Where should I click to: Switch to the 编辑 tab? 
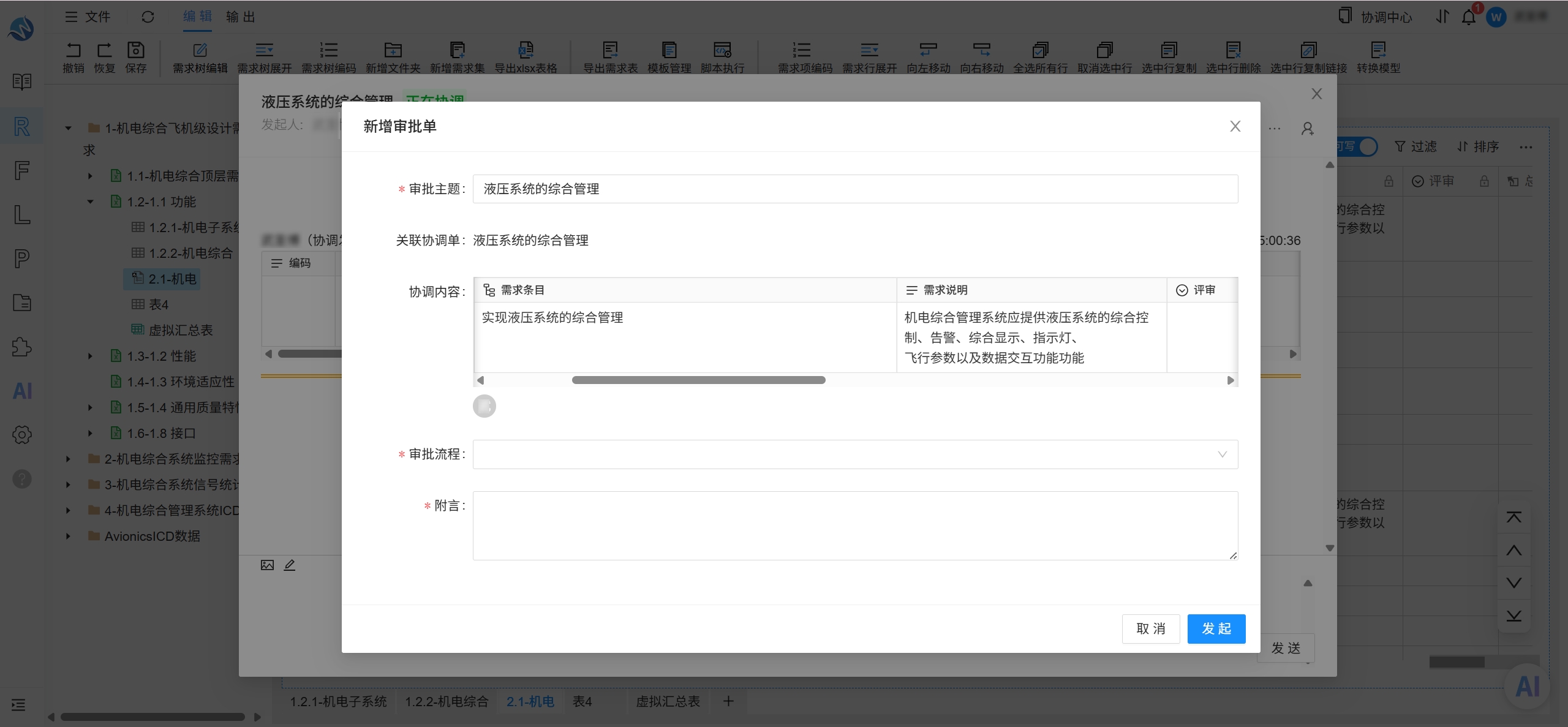click(x=197, y=17)
